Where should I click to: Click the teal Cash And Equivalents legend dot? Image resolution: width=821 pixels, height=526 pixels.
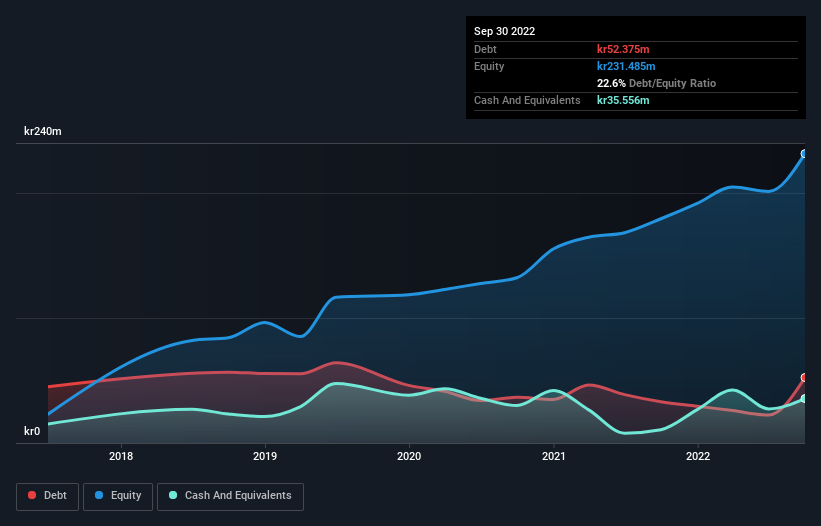(x=173, y=495)
